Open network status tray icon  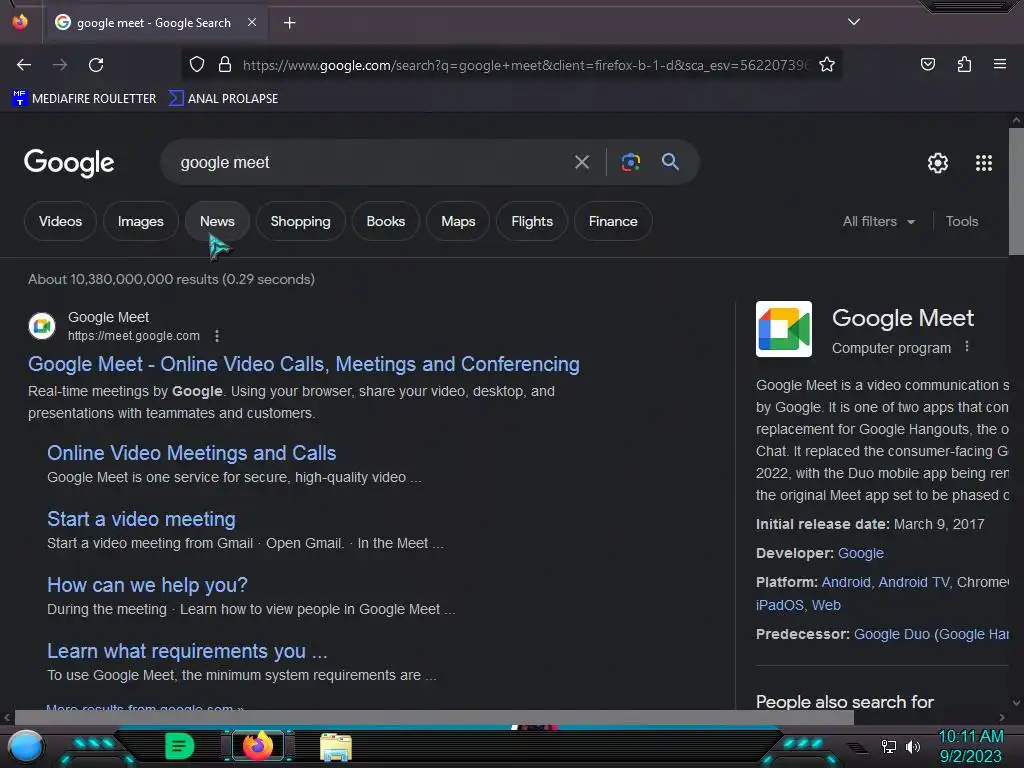pos(889,746)
